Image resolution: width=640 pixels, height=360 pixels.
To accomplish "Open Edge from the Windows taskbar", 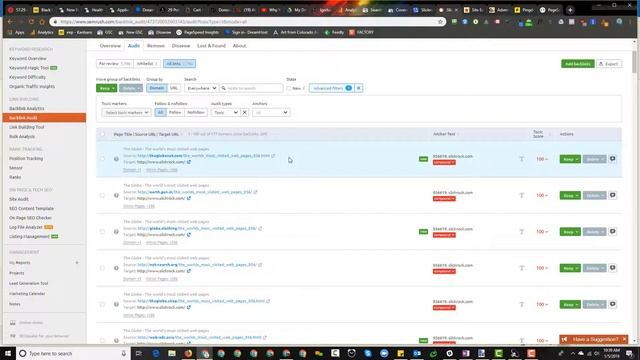I will click(x=156, y=353).
